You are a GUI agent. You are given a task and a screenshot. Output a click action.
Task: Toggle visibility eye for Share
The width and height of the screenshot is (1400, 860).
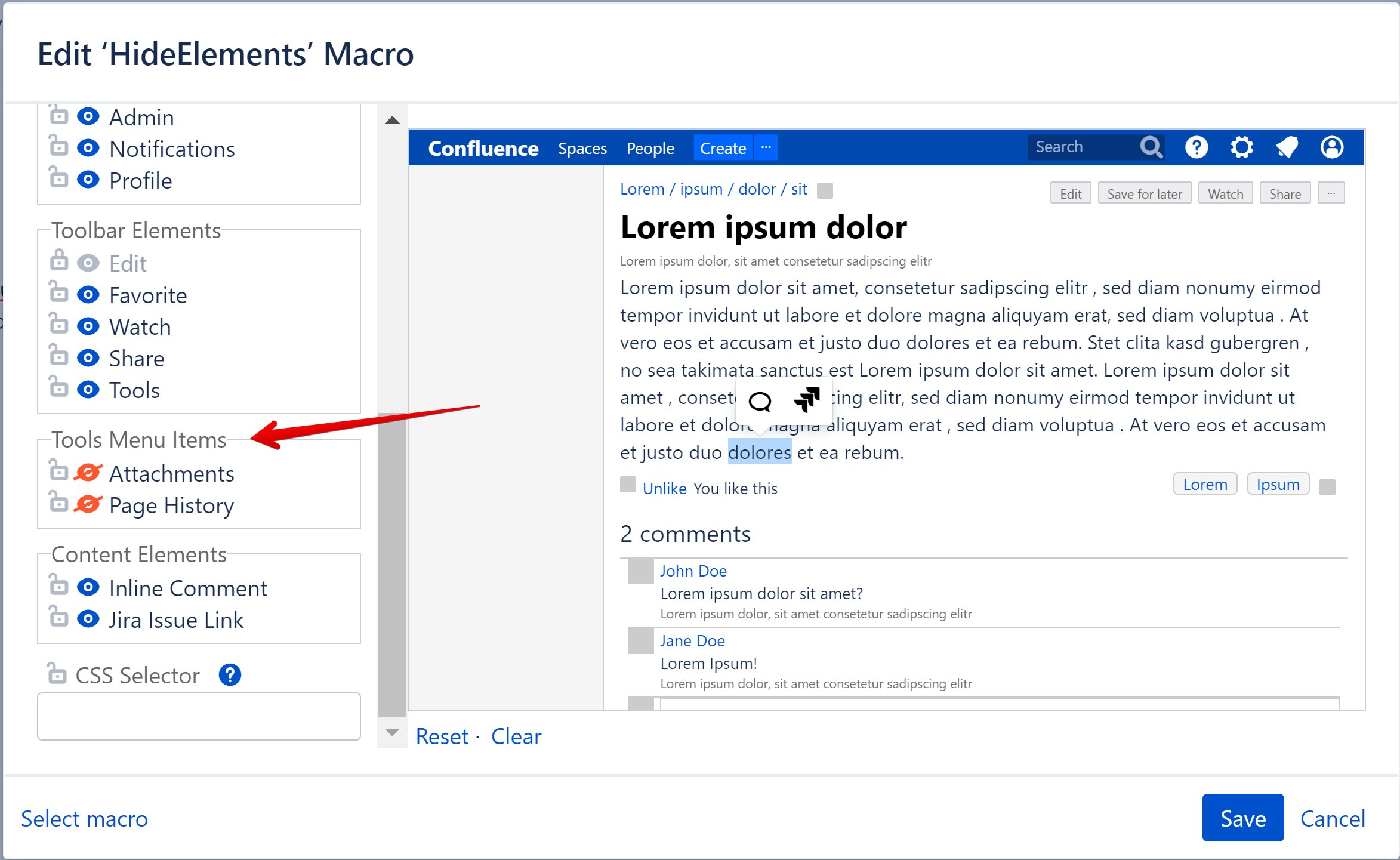[88, 357]
